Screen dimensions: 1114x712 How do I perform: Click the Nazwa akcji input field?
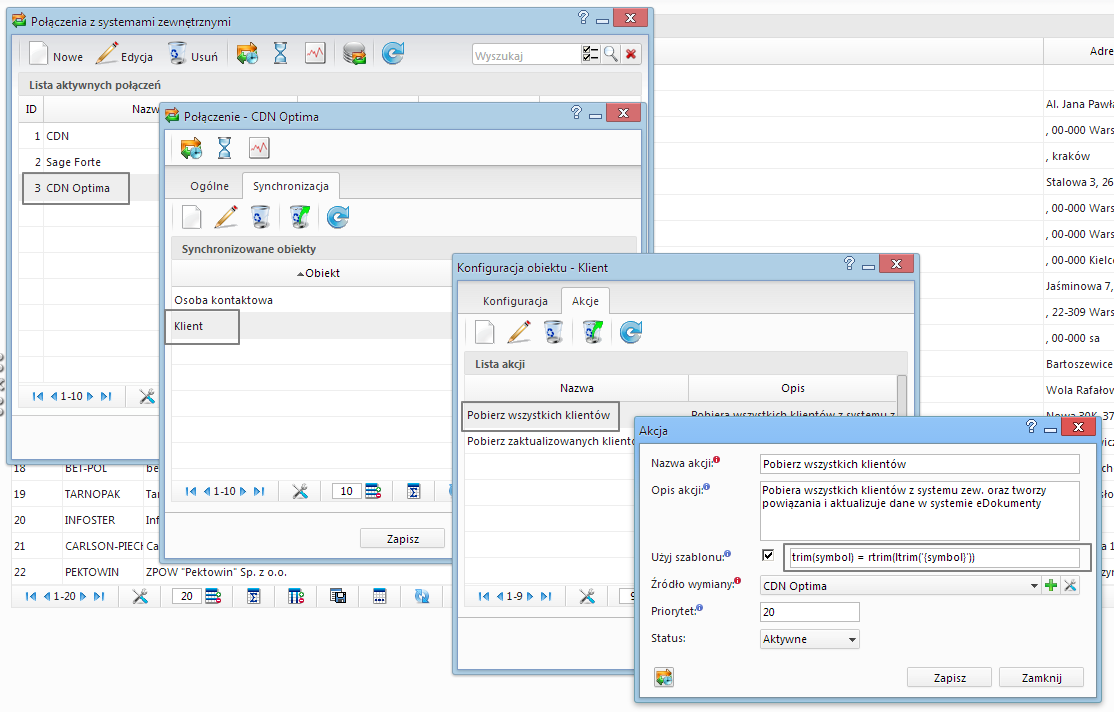(919, 464)
